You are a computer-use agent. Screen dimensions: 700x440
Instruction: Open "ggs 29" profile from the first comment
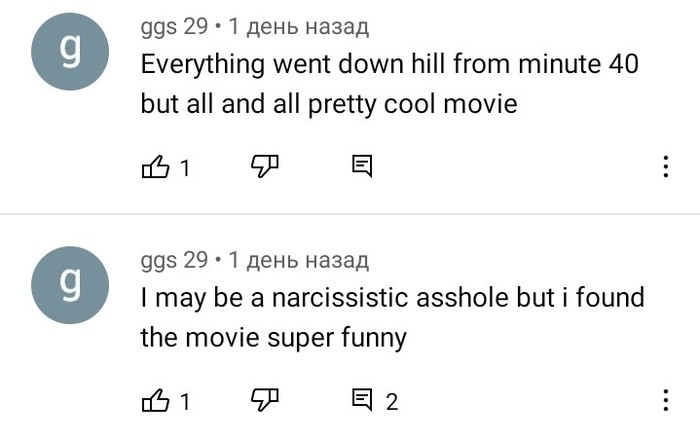[x=174, y=26]
